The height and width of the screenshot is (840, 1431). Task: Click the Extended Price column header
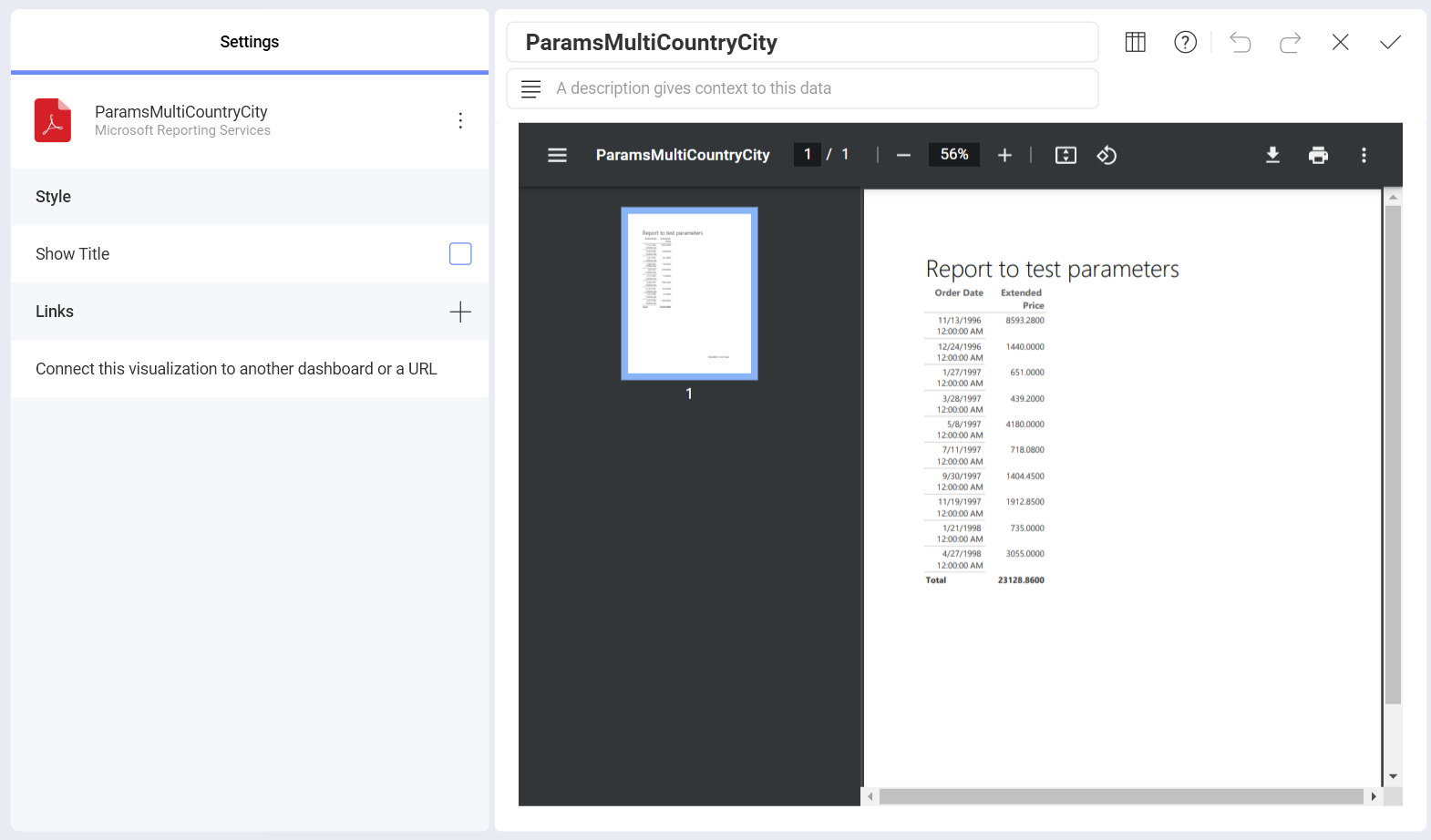pyautogui.click(x=1022, y=299)
